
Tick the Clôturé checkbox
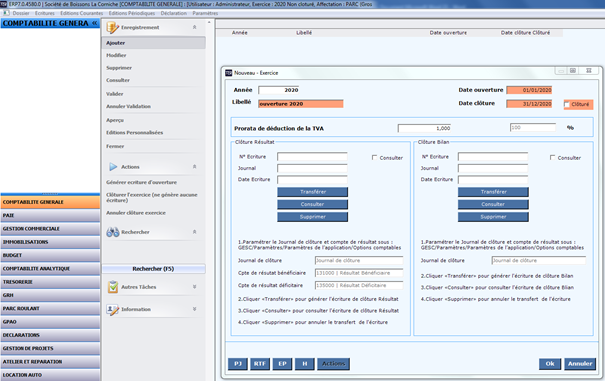click(567, 104)
